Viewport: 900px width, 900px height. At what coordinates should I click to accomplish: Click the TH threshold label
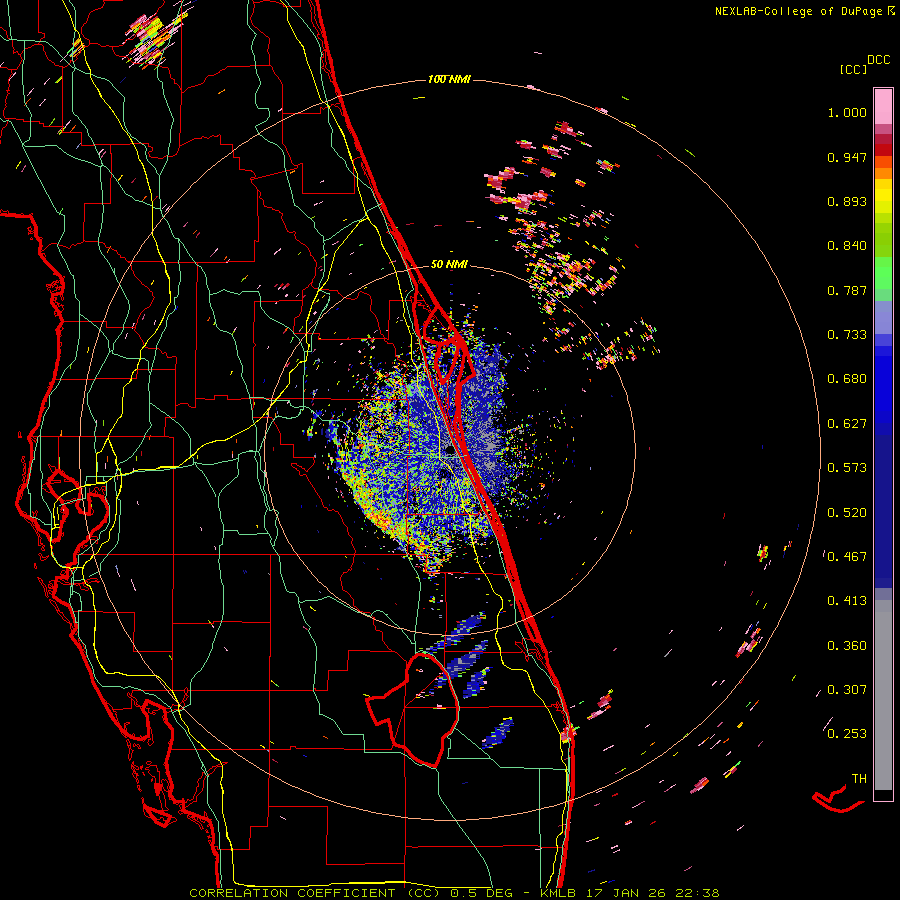click(859, 779)
